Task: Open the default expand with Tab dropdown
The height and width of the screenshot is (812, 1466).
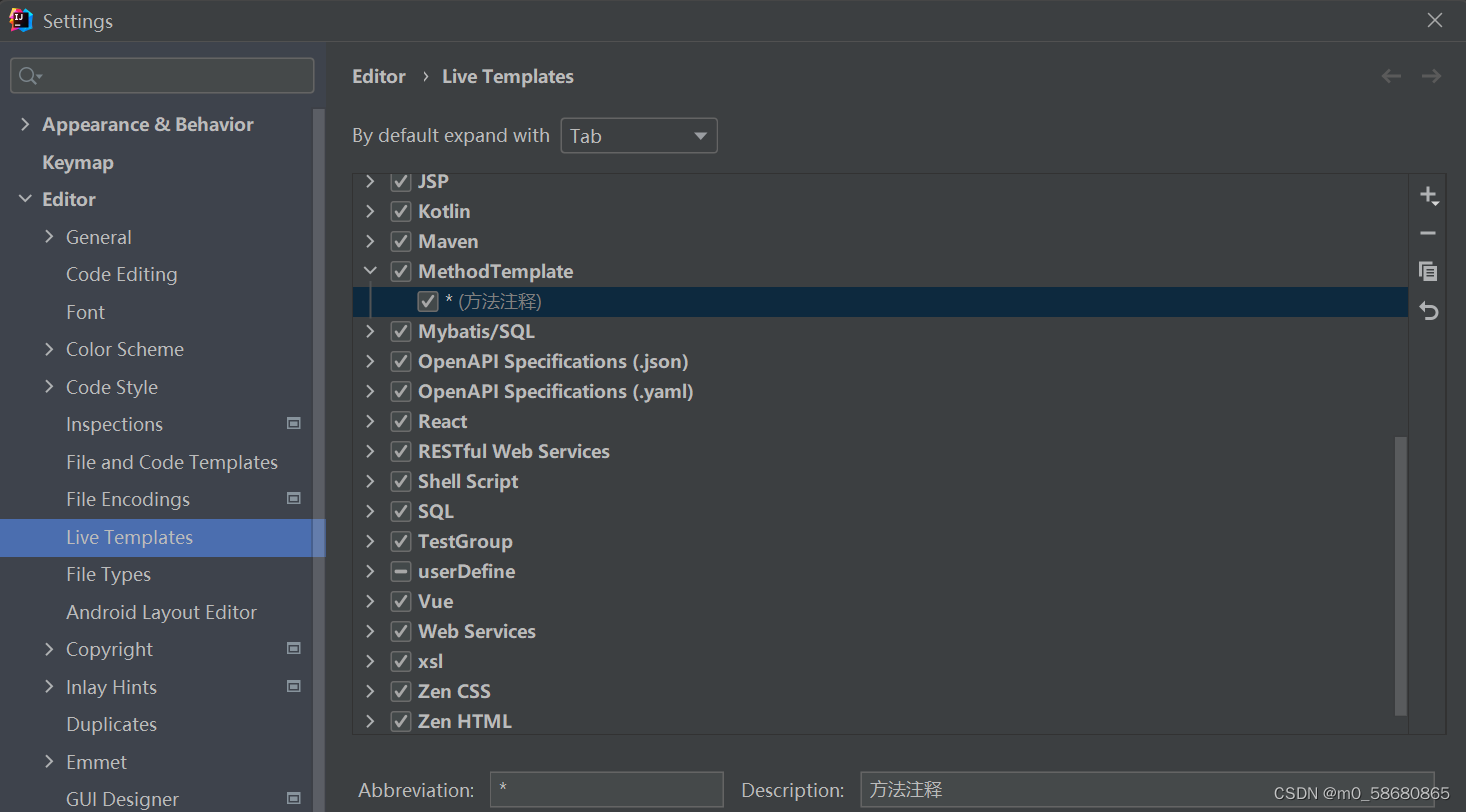Action: coord(639,136)
